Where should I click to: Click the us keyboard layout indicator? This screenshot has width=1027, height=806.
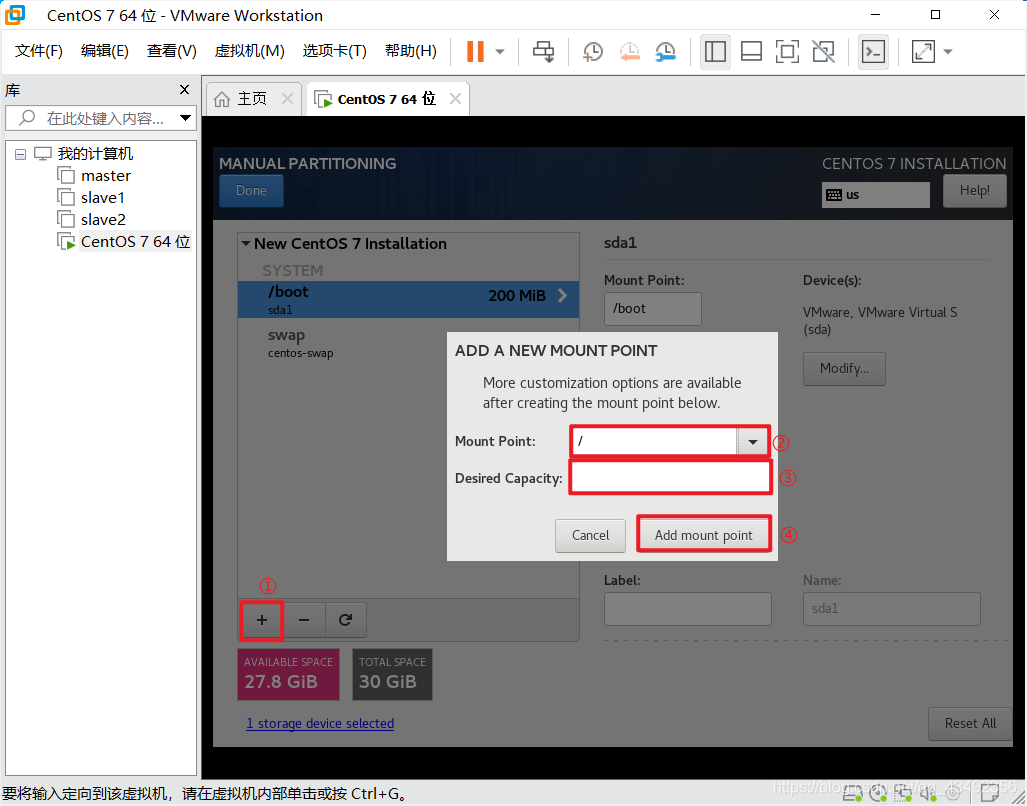click(876, 194)
